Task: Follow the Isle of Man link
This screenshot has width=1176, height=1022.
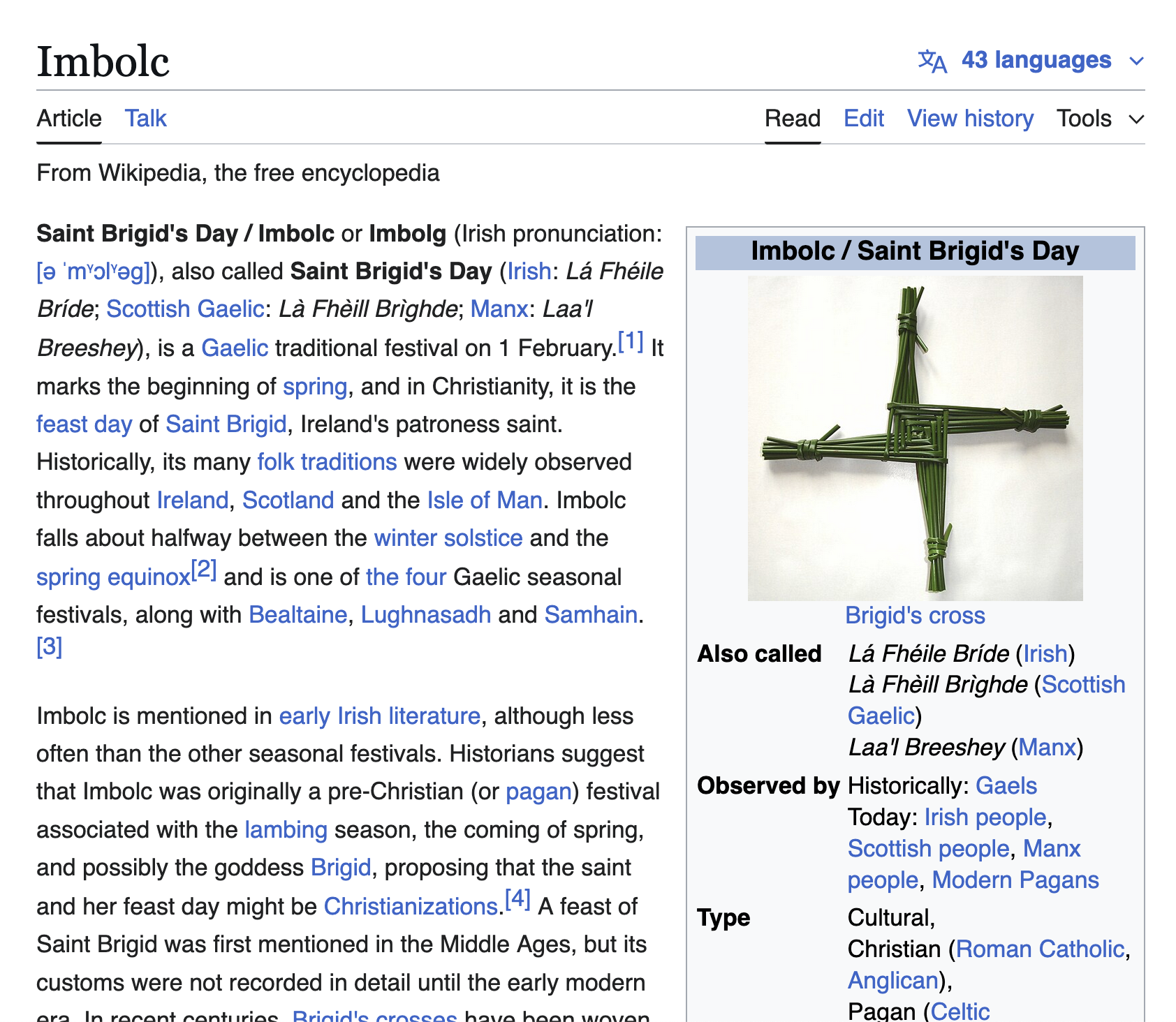Action: pyautogui.click(x=485, y=501)
